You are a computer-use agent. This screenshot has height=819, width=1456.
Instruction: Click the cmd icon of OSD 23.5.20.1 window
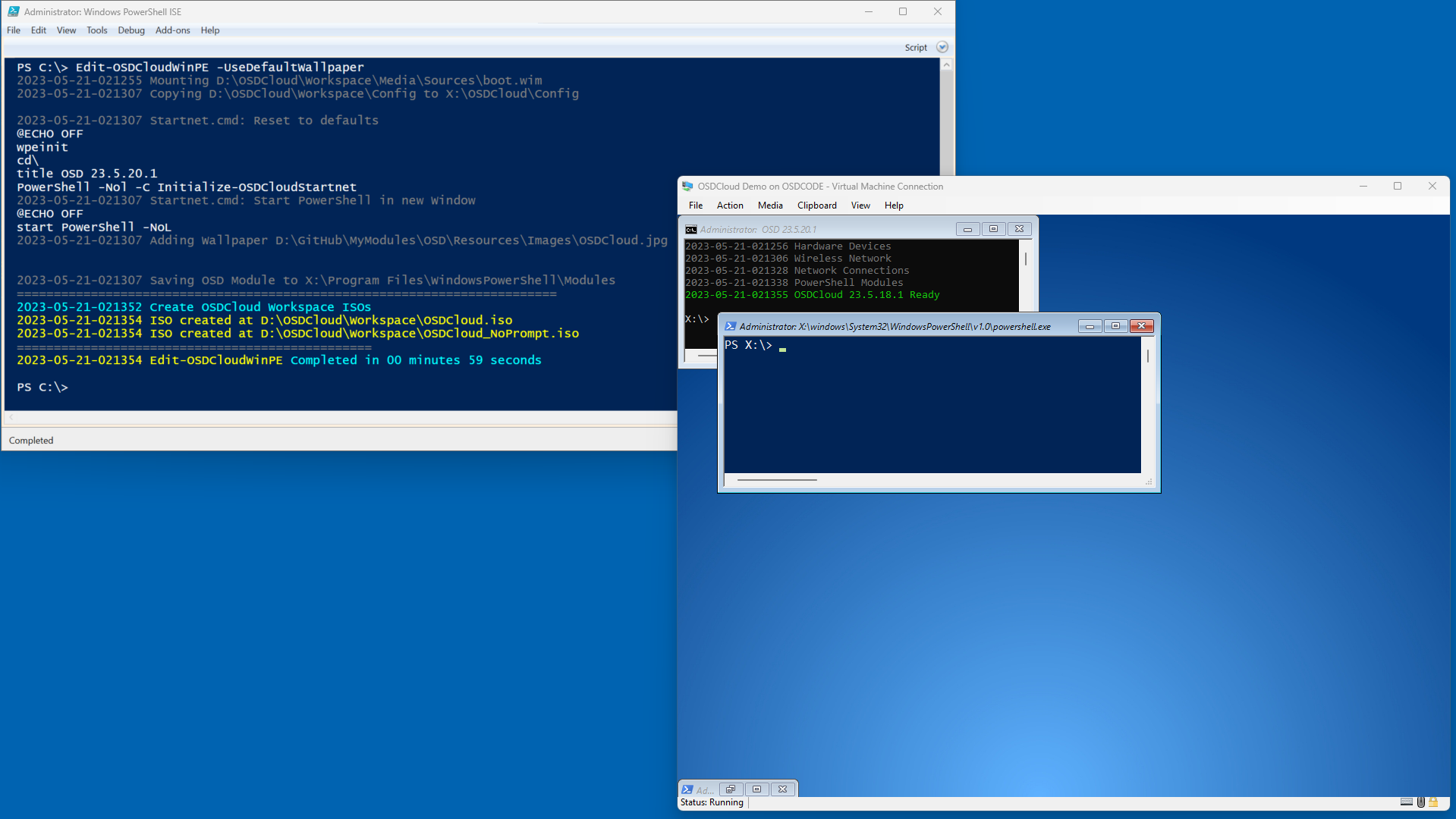(x=691, y=230)
